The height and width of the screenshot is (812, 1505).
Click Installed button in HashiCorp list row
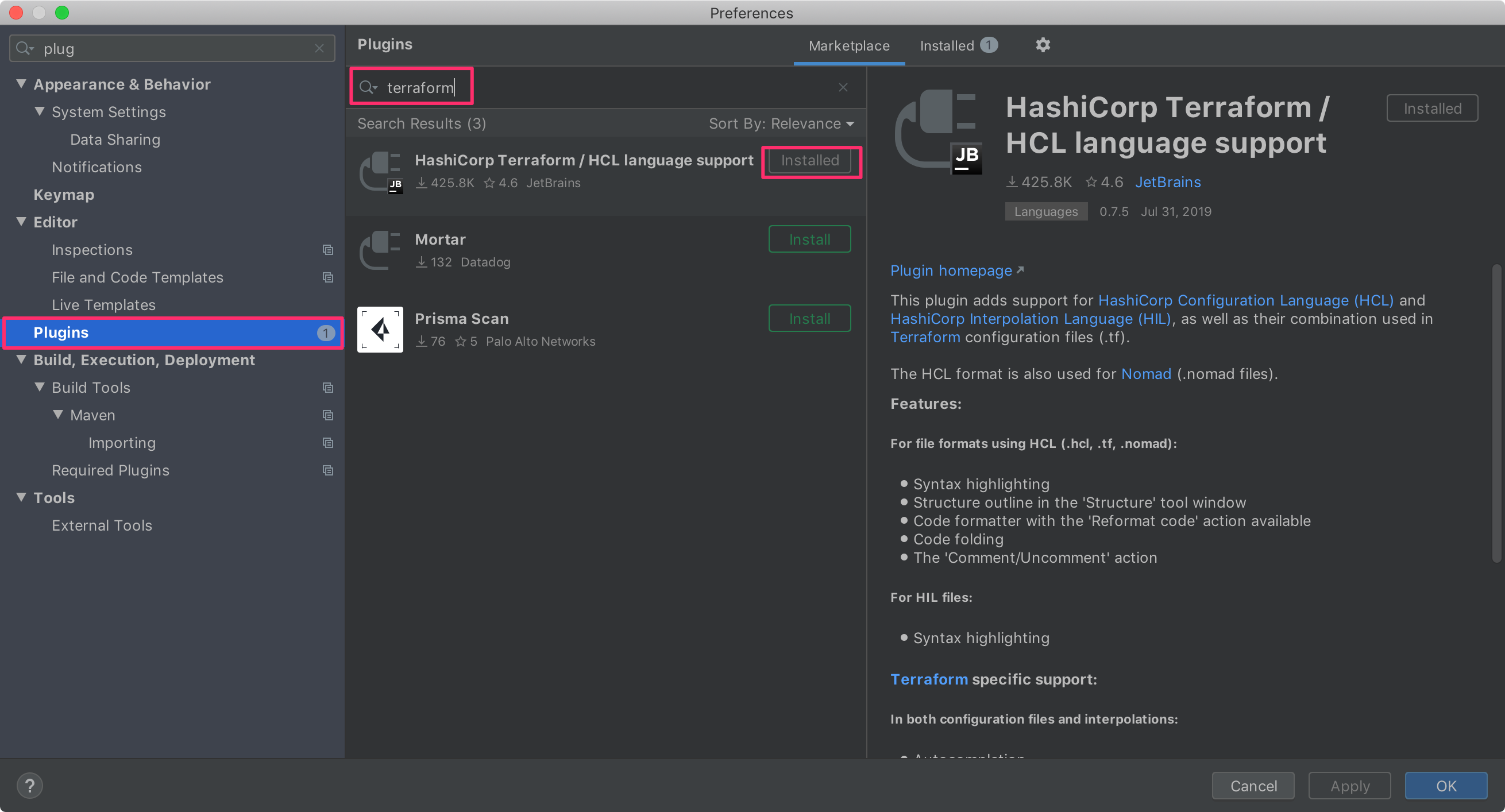[x=810, y=161]
